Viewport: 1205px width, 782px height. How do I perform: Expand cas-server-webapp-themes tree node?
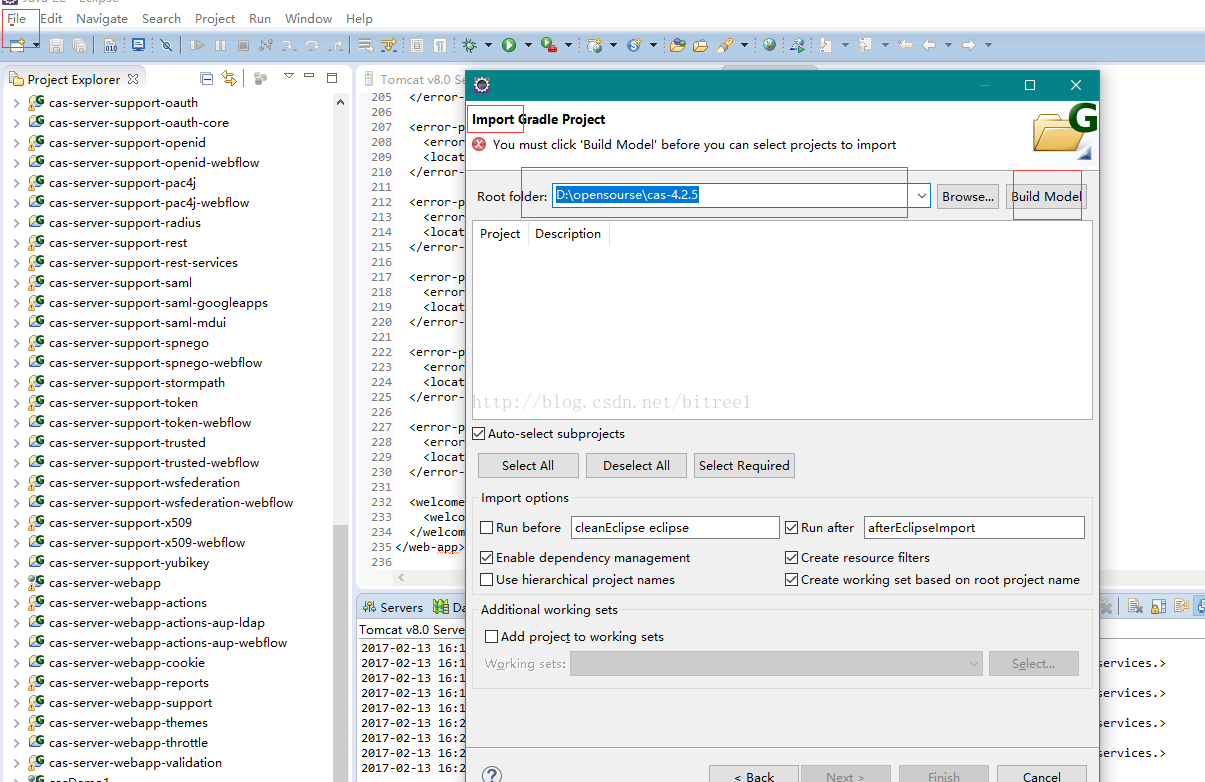click(15, 723)
